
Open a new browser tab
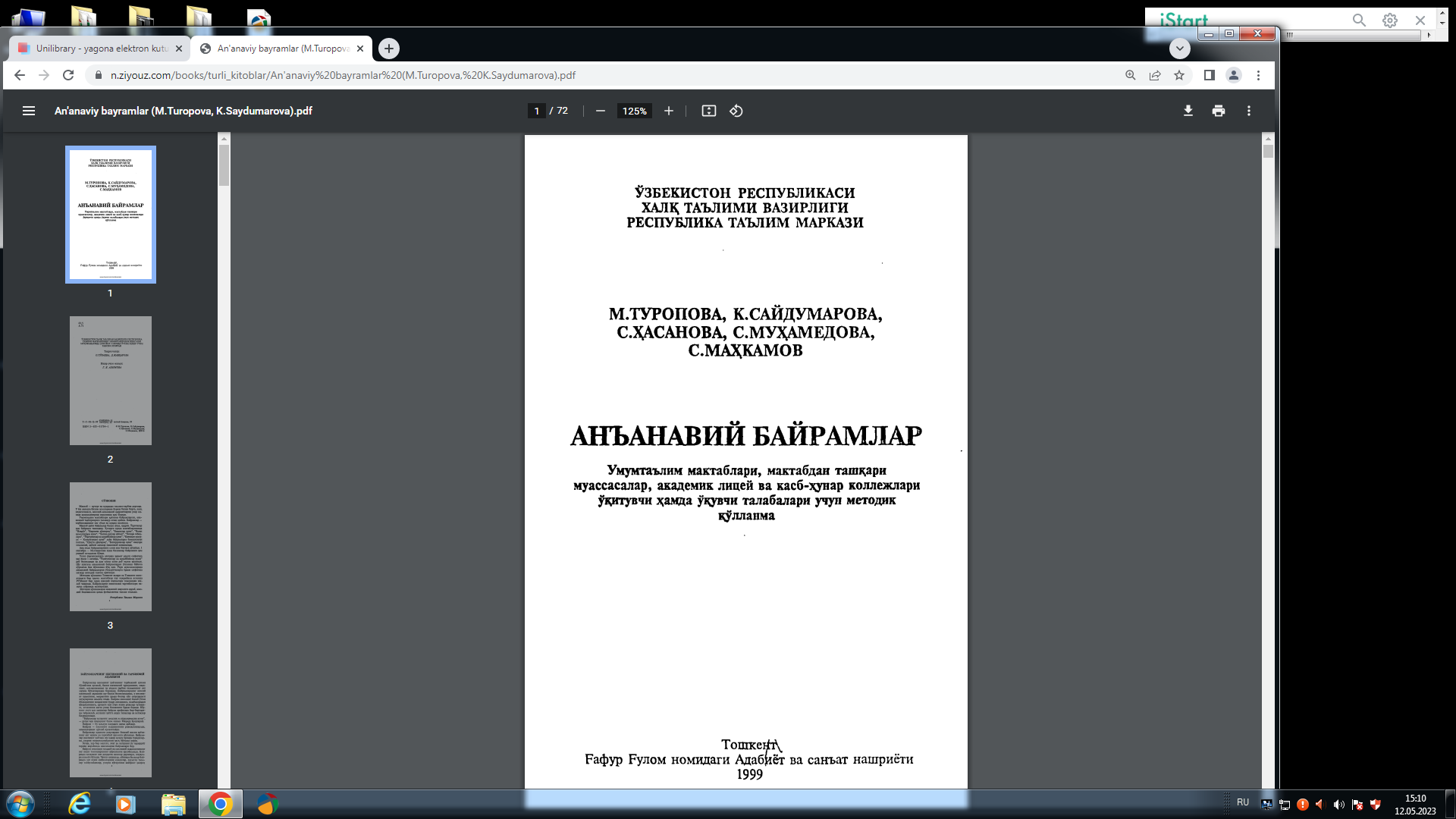(389, 49)
